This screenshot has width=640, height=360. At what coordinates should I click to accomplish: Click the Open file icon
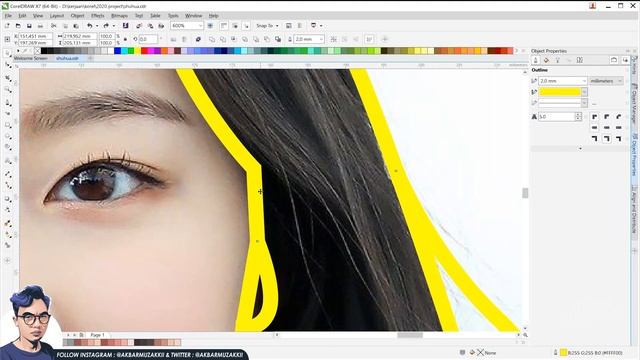pos(18,26)
